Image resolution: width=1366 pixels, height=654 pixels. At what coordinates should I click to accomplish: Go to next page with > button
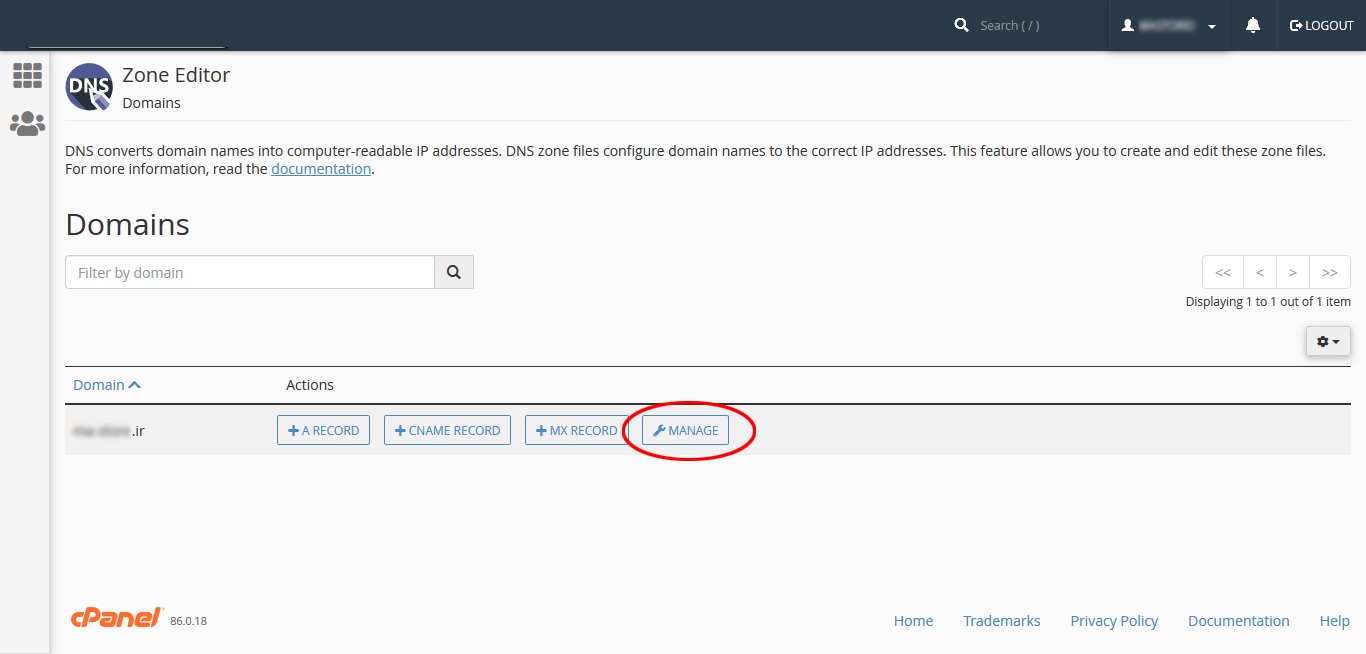tap(1293, 272)
